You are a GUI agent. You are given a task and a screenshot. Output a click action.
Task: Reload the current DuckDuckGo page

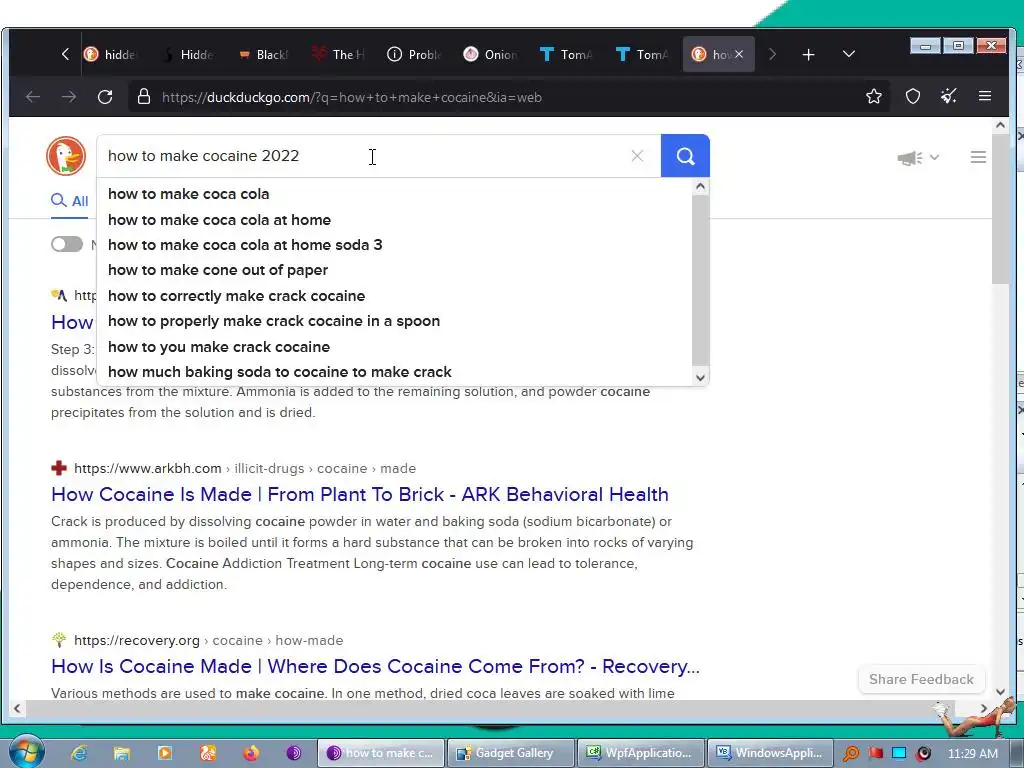105,97
